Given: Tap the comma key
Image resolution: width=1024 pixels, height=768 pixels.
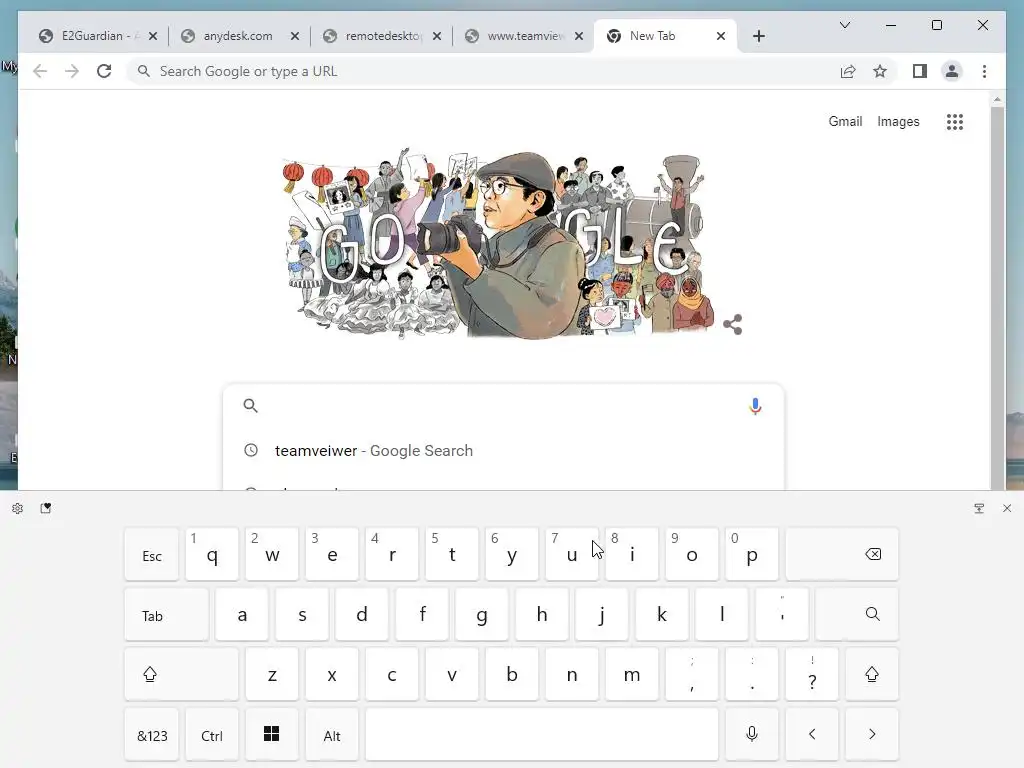Looking at the screenshot, I should pos(692,674).
